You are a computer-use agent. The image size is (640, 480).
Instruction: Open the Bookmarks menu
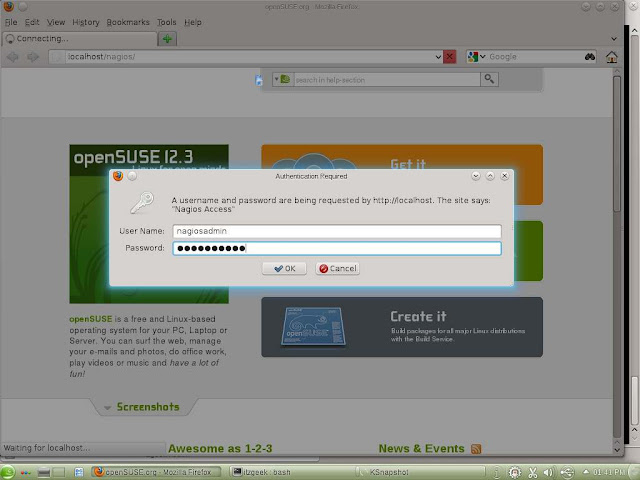click(x=128, y=22)
